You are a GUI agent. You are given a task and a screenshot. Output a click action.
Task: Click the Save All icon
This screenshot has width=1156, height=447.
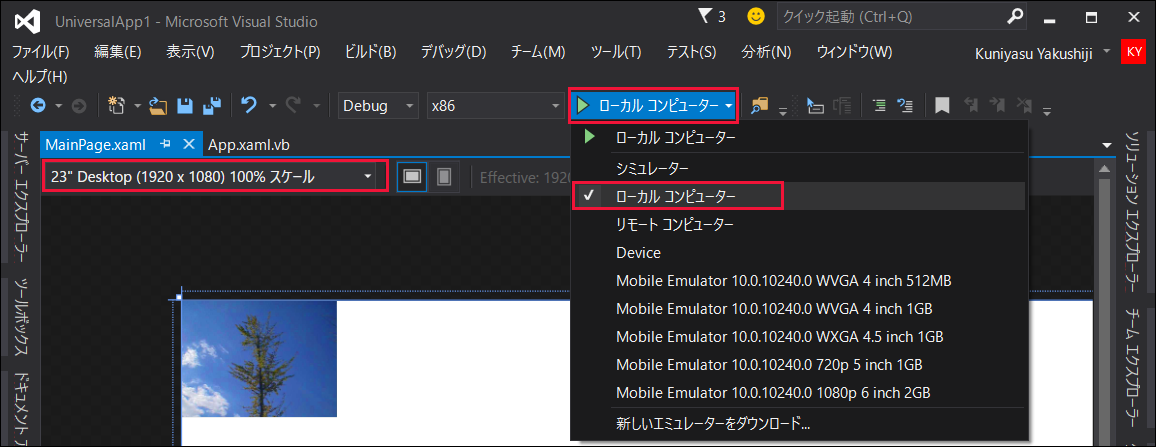pos(212,106)
